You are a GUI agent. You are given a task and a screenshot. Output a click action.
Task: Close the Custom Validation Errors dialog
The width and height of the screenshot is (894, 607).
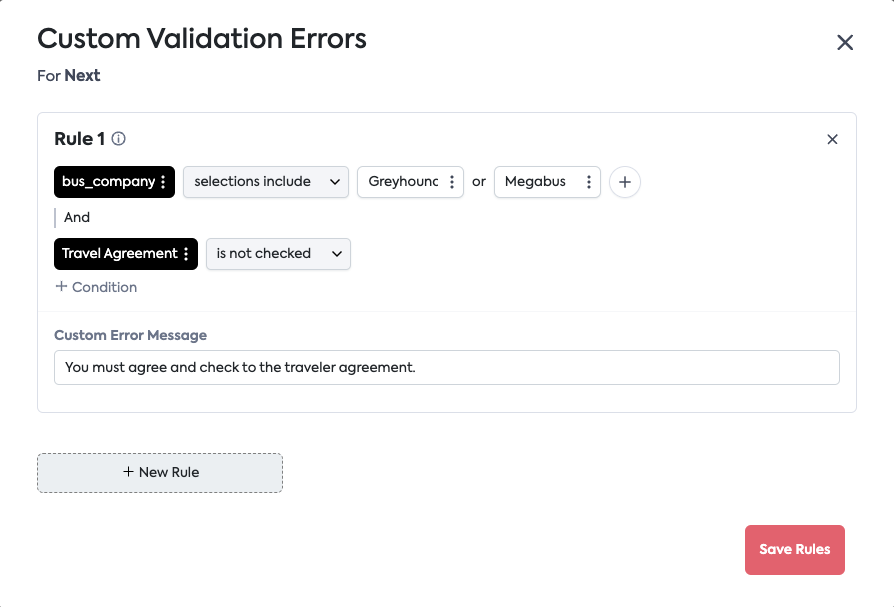pos(845,42)
